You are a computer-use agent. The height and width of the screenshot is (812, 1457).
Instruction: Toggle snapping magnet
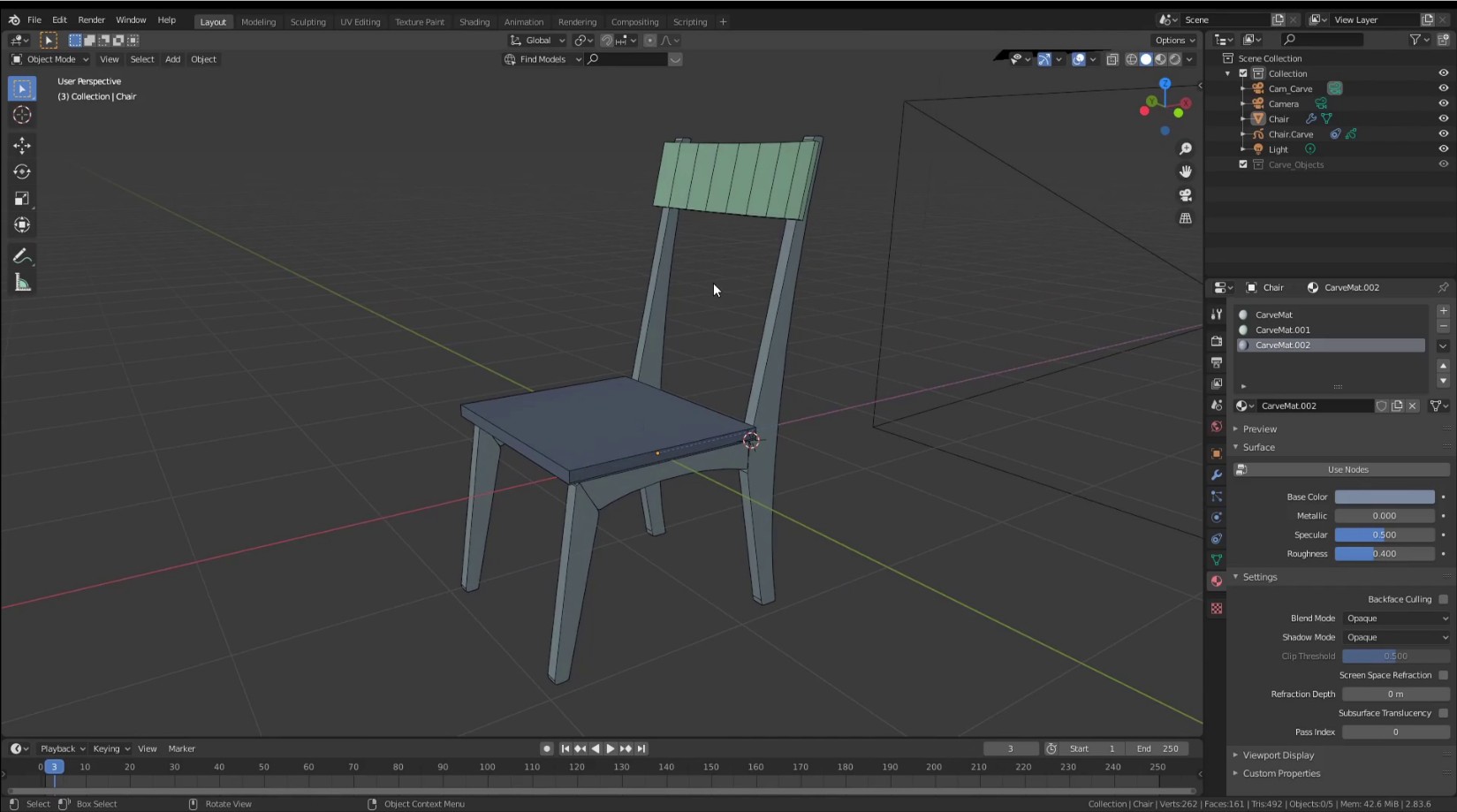point(607,41)
